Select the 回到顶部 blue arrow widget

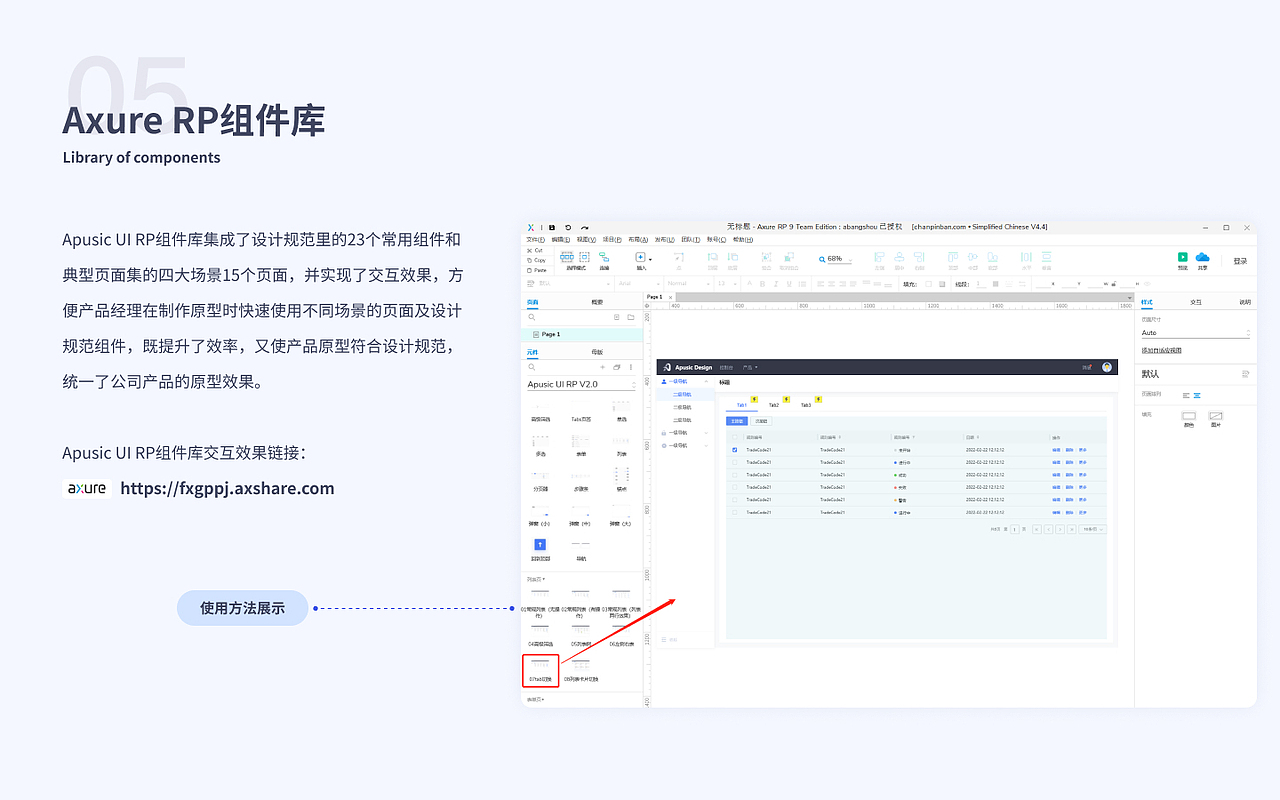540,545
